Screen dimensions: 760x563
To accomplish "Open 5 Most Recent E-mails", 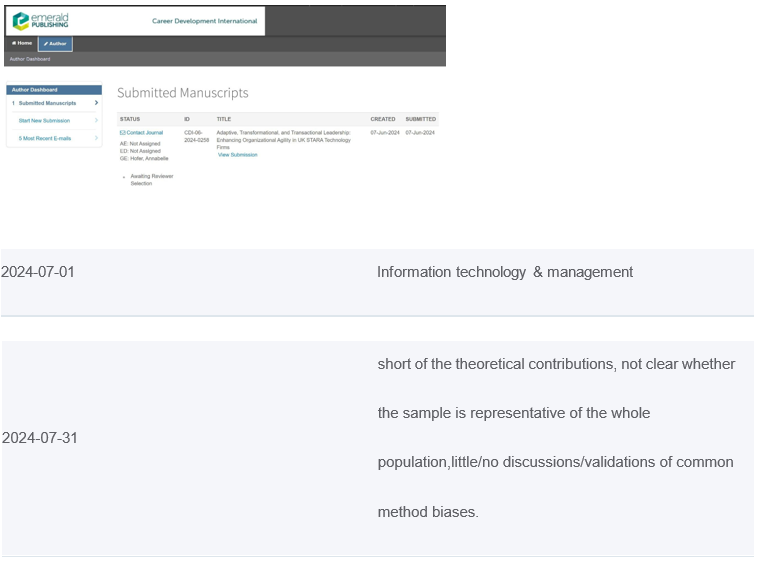I will 45,138.
